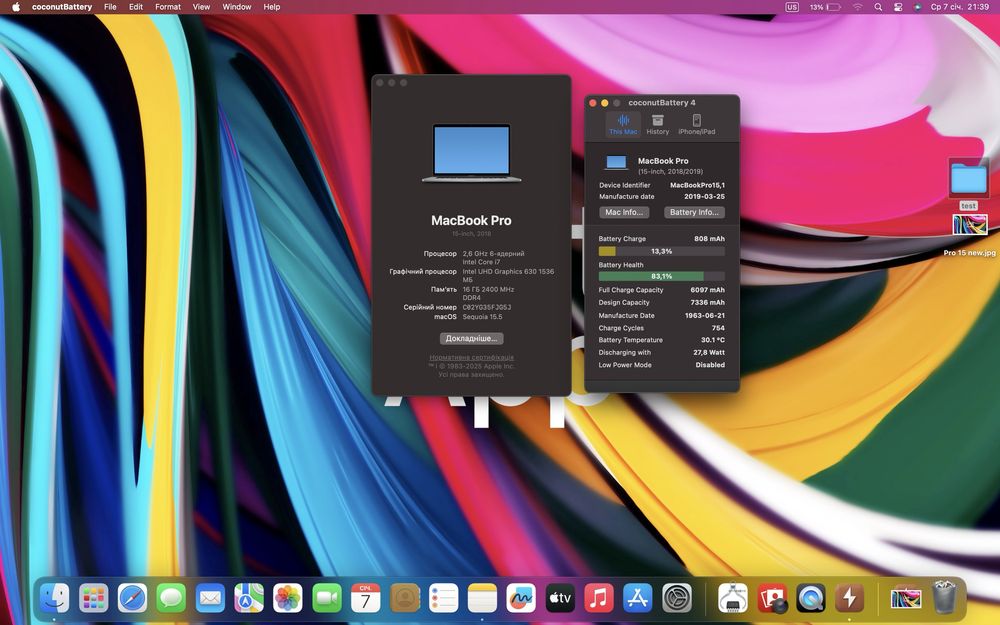Open the Edit menu
Screen dimensions: 1000x625
point(136,7)
